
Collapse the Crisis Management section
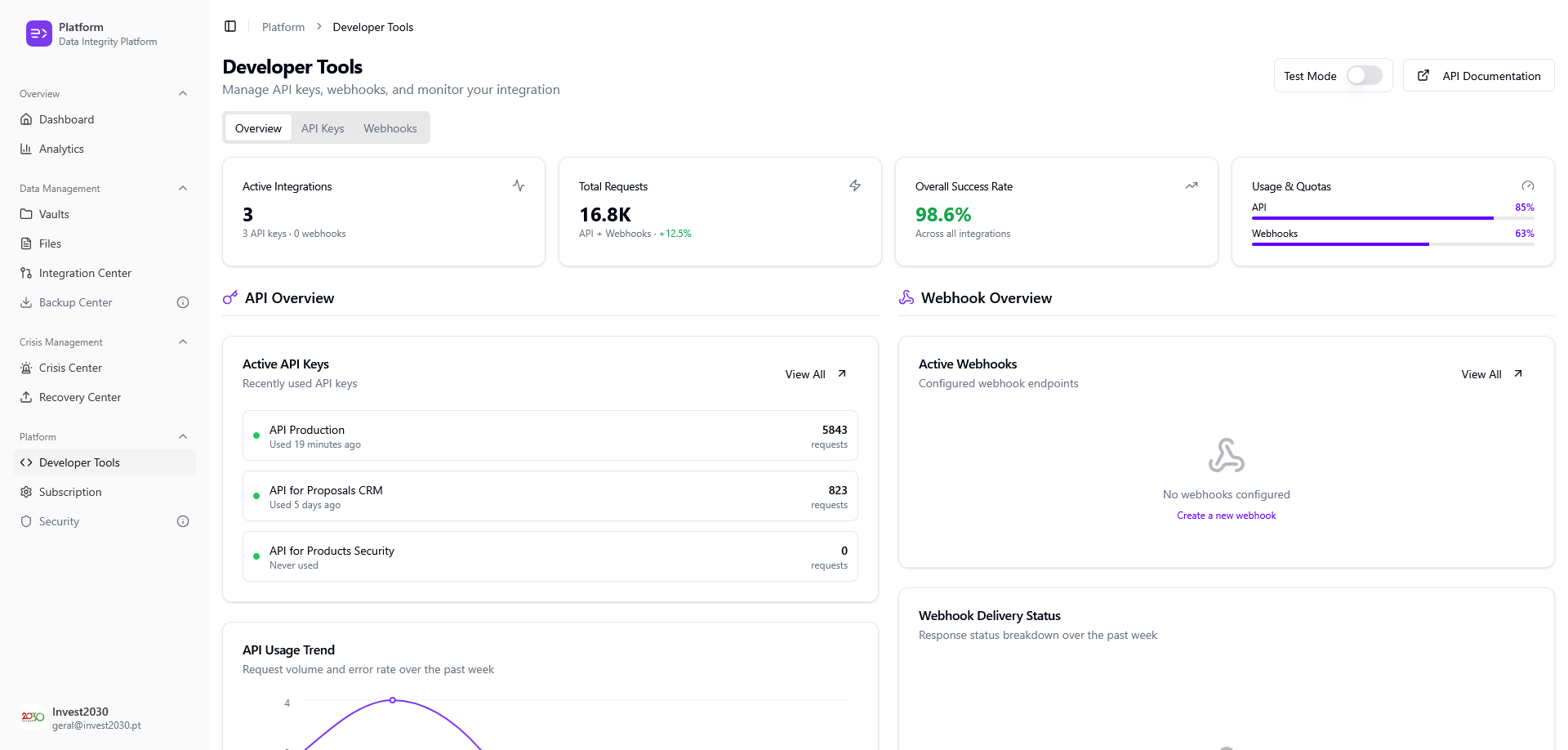point(182,342)
